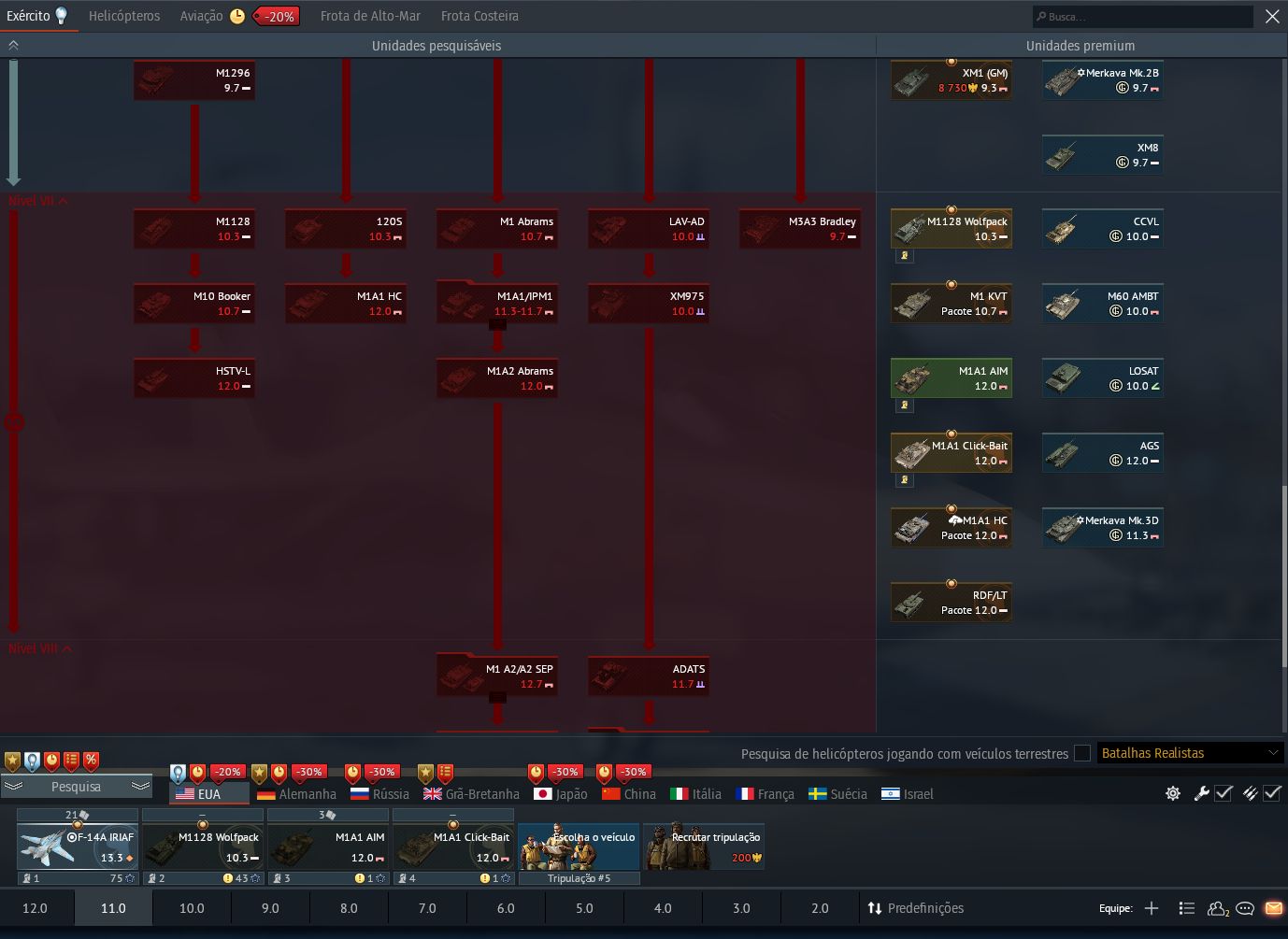
Task: Click Recrutar tripulação for 200 eagles
Action: 704,846
